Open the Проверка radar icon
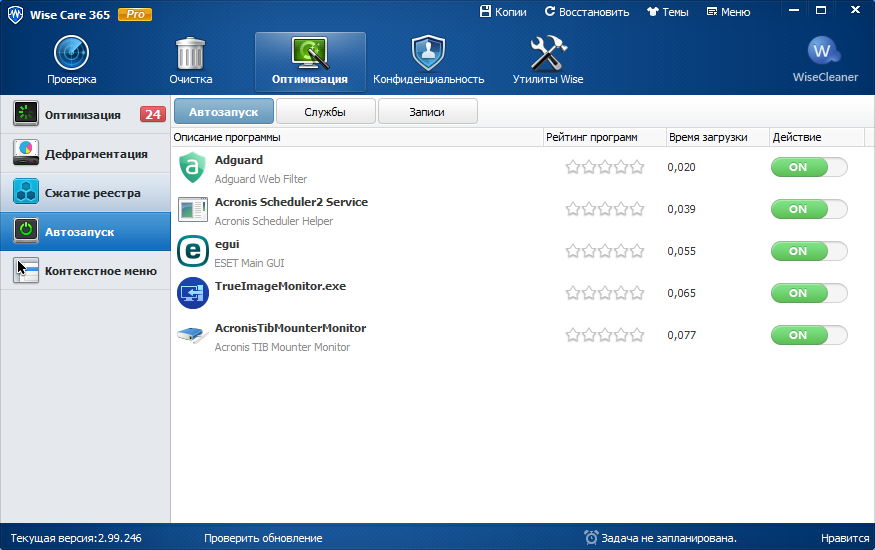Image resolution: width=875 pixels, height=550 pixels. pos(71,53)
